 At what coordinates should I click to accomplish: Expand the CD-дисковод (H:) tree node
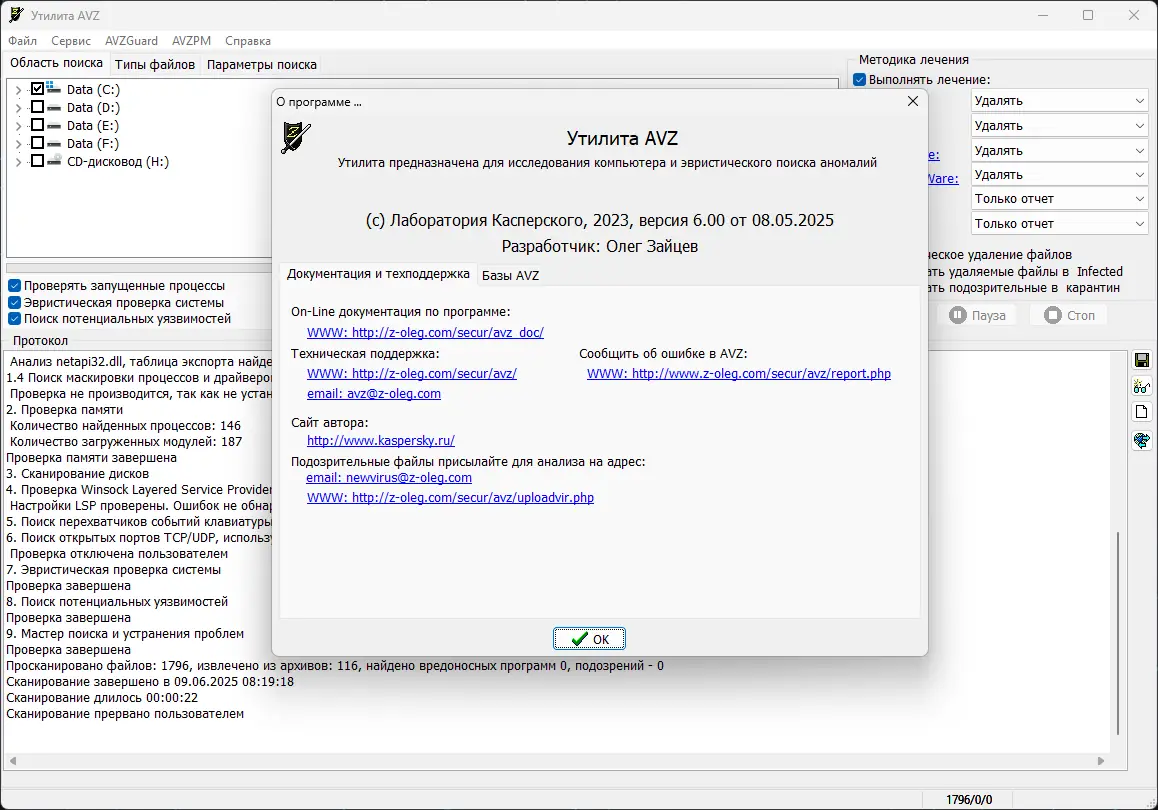point(18,162)
